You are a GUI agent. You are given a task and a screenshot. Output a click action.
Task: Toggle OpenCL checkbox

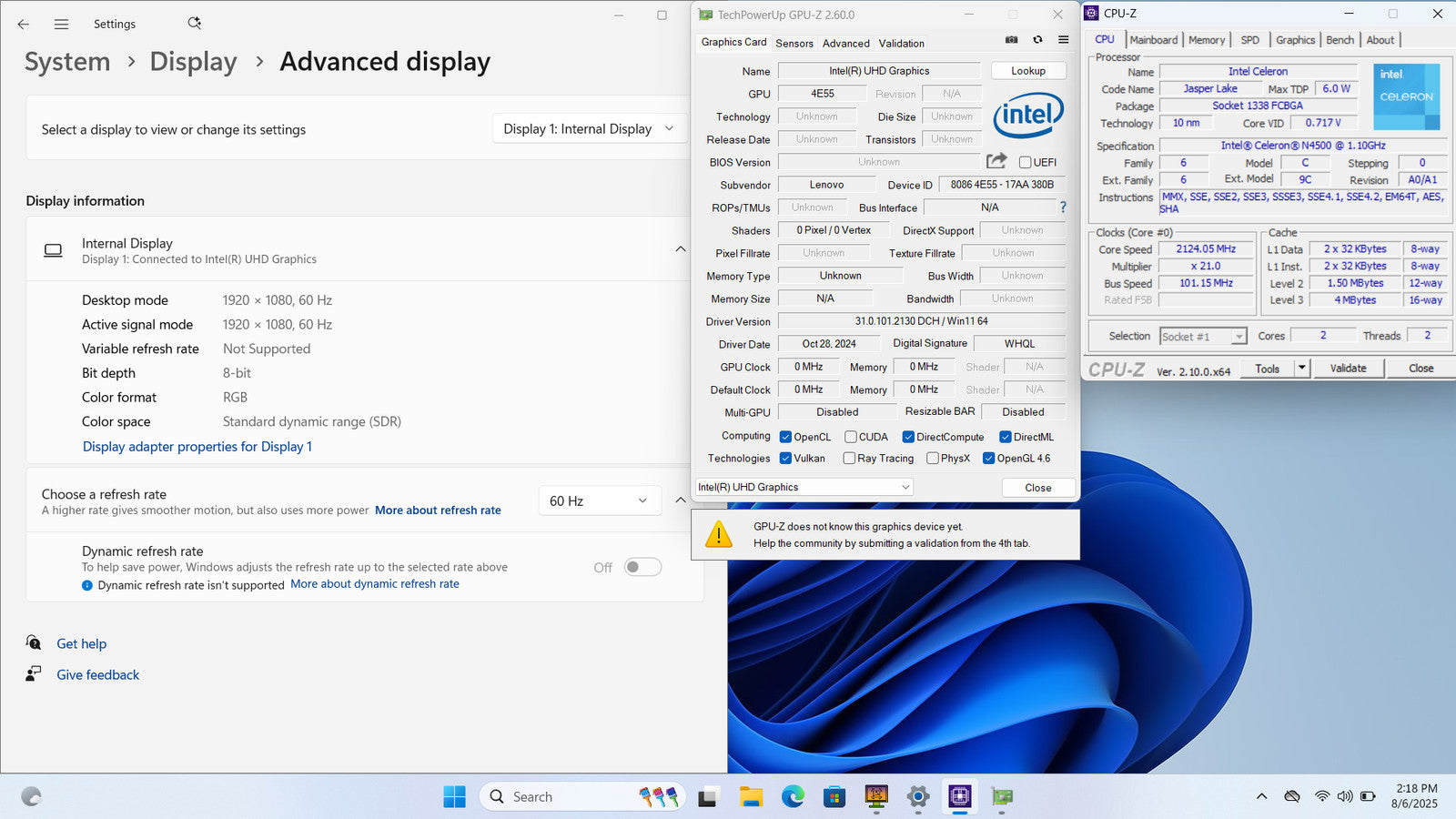tap(785, 437)
